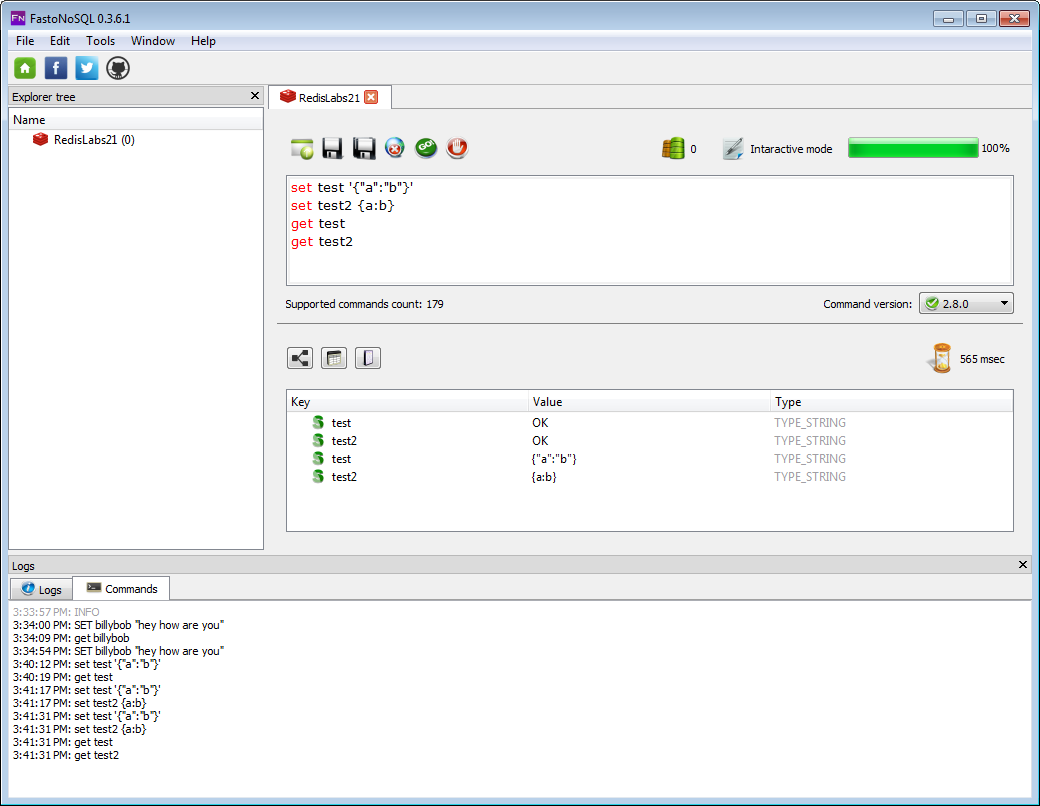
Task: Open the Tools menu
Action: click(100, 40)
